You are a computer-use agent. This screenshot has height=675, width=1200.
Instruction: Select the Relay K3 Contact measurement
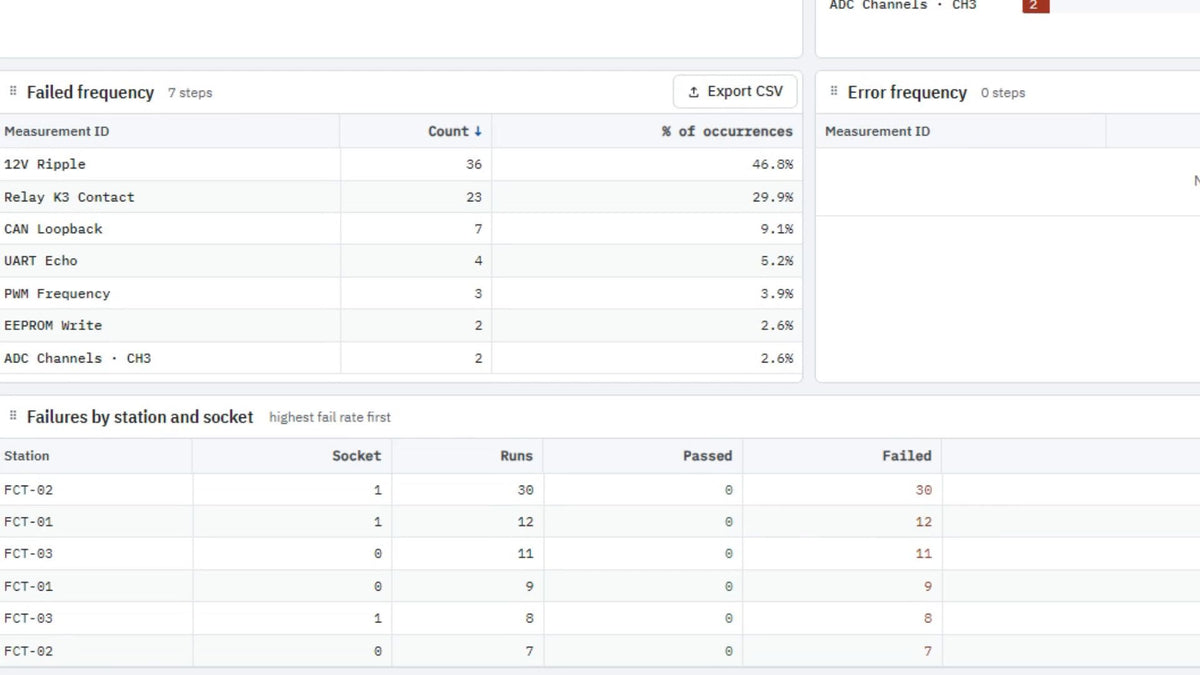pos(69,197)
